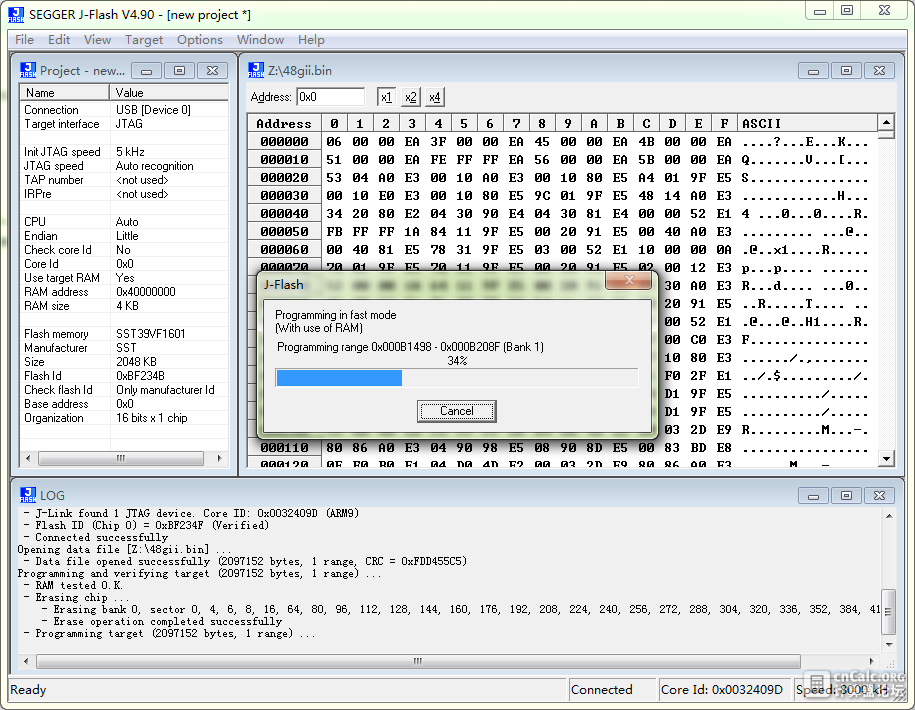The image size is (915, 710).
Task: Minimize the LOG window
Action: (x=813, y=495)
